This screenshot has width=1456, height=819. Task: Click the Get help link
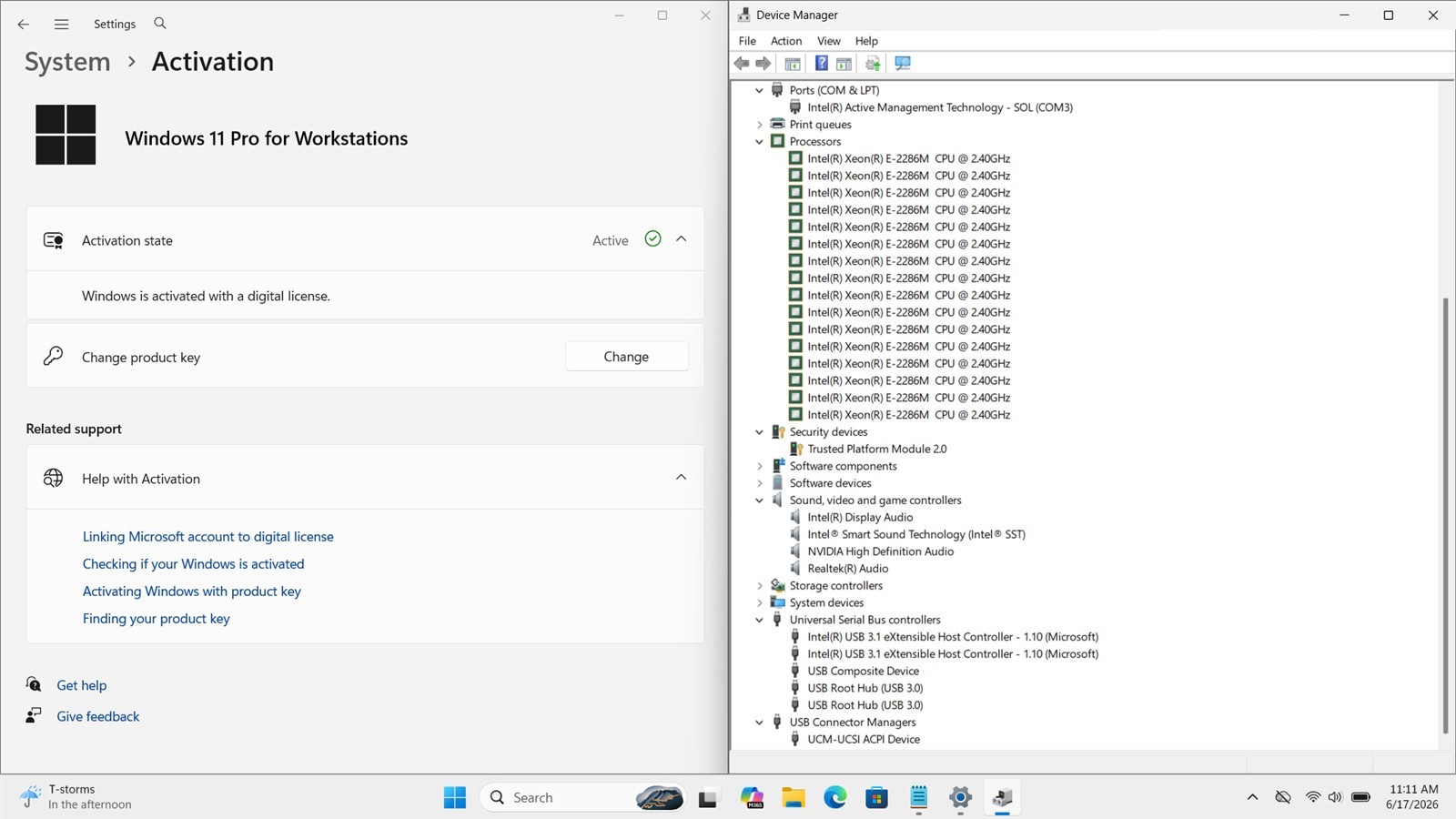coord(82,685)
